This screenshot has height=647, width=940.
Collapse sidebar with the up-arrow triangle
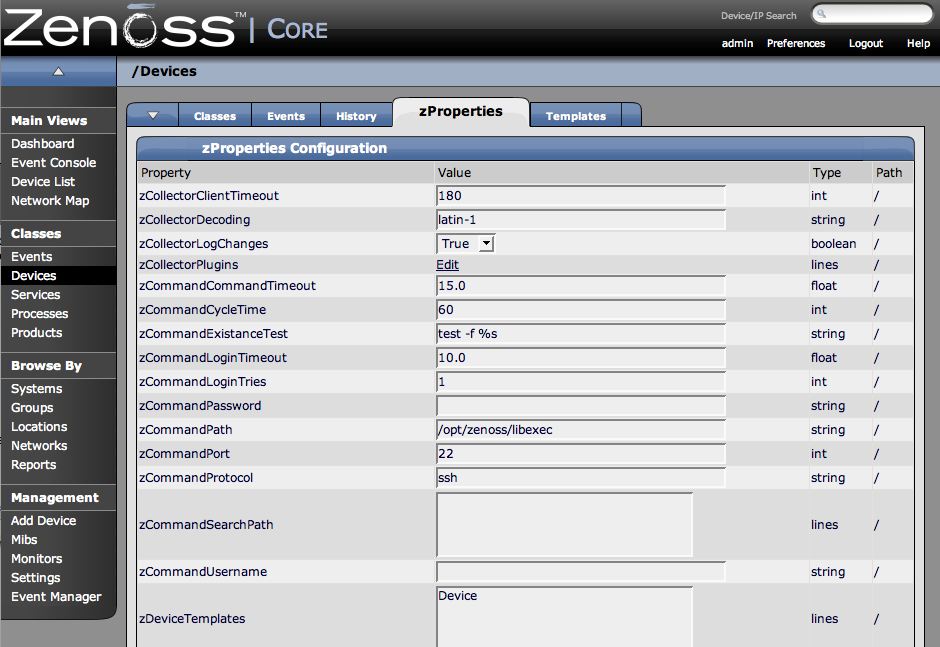[58, 71]
